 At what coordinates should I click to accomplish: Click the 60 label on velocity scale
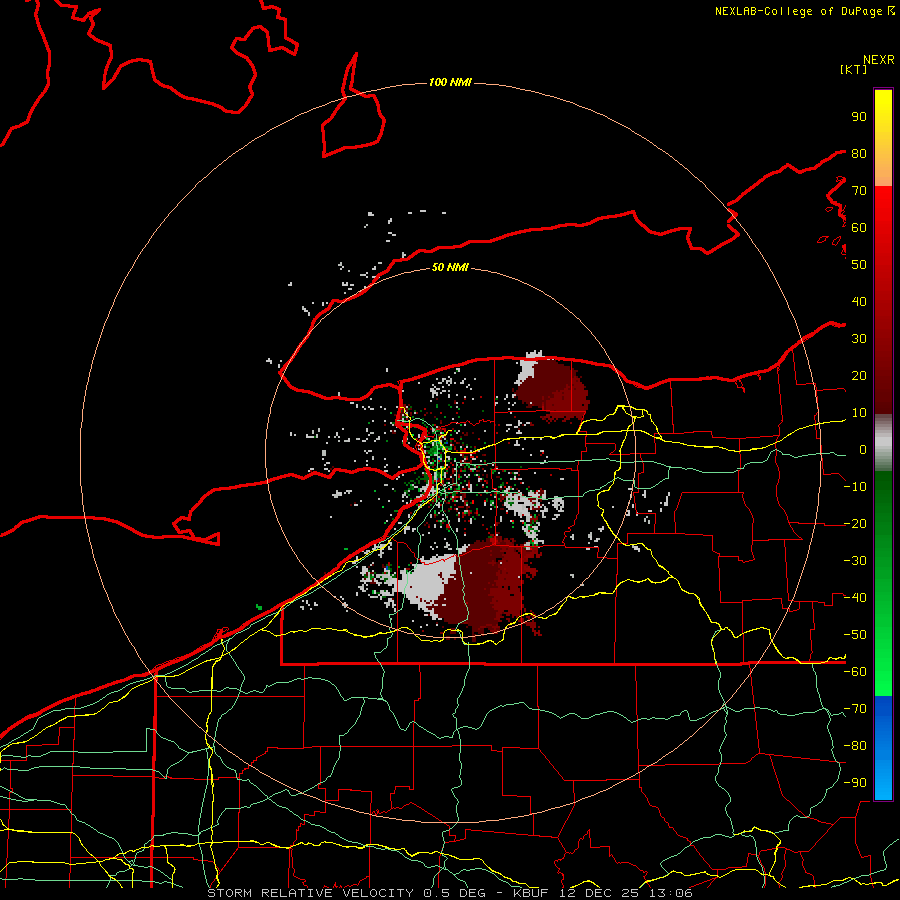(859, 228)
